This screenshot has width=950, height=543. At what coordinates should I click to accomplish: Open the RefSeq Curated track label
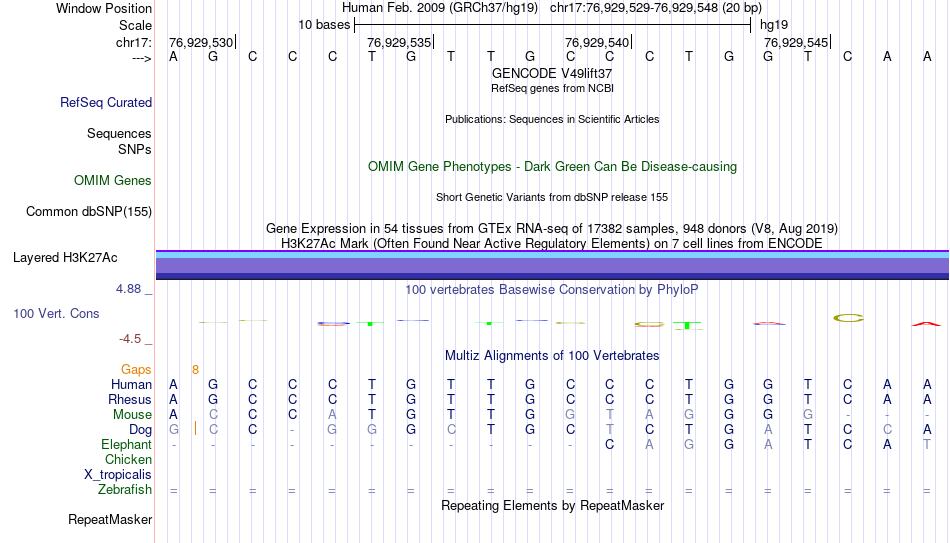point(106,102)
